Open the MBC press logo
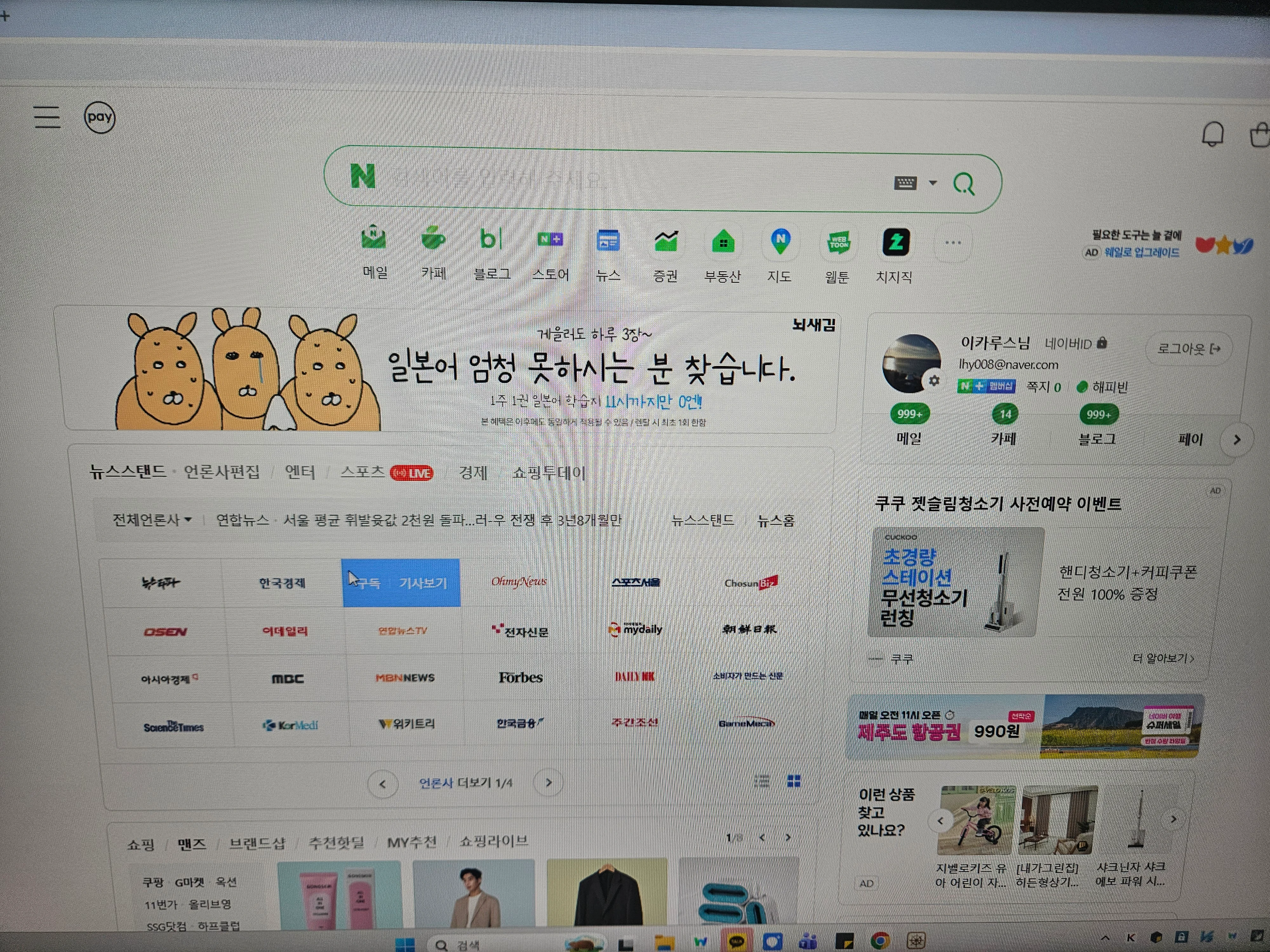Screen dimensions: 1270x952 (288, 679)
